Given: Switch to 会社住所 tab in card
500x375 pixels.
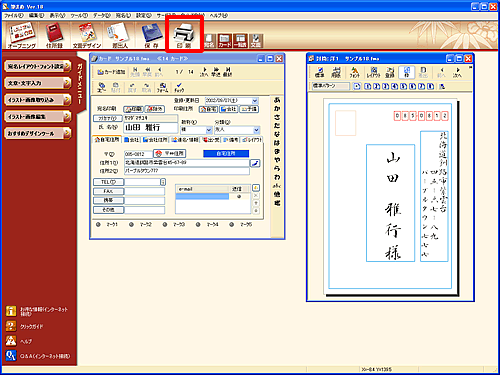Looking at the screenshot, I should (155, 140).
